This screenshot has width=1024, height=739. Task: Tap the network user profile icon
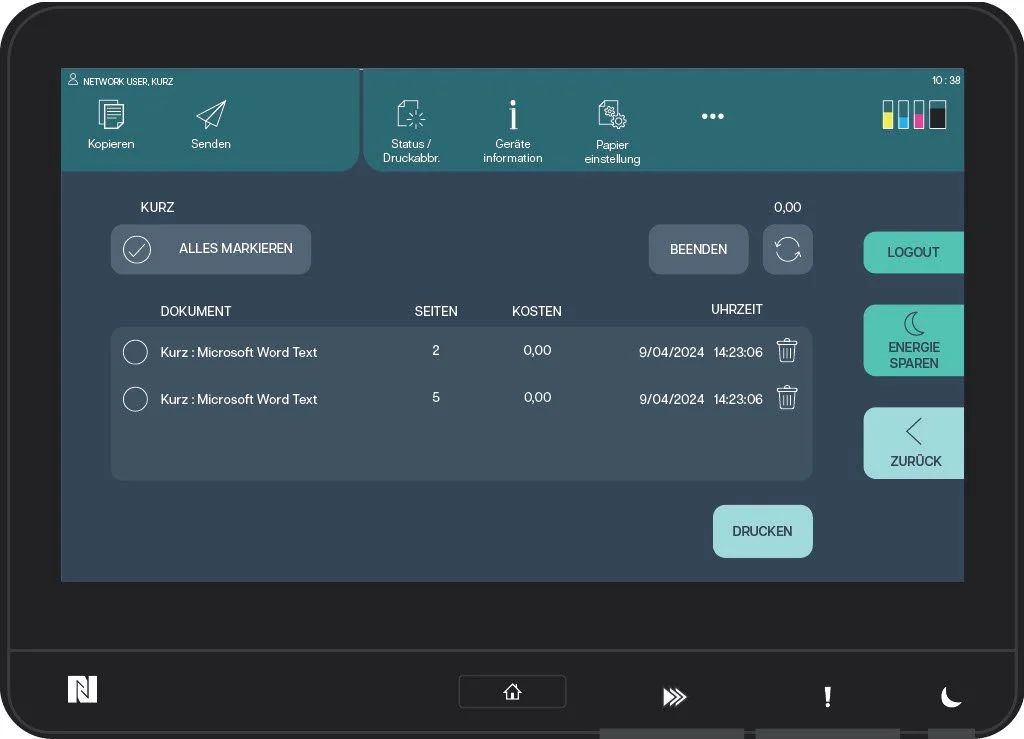point(72,80)
